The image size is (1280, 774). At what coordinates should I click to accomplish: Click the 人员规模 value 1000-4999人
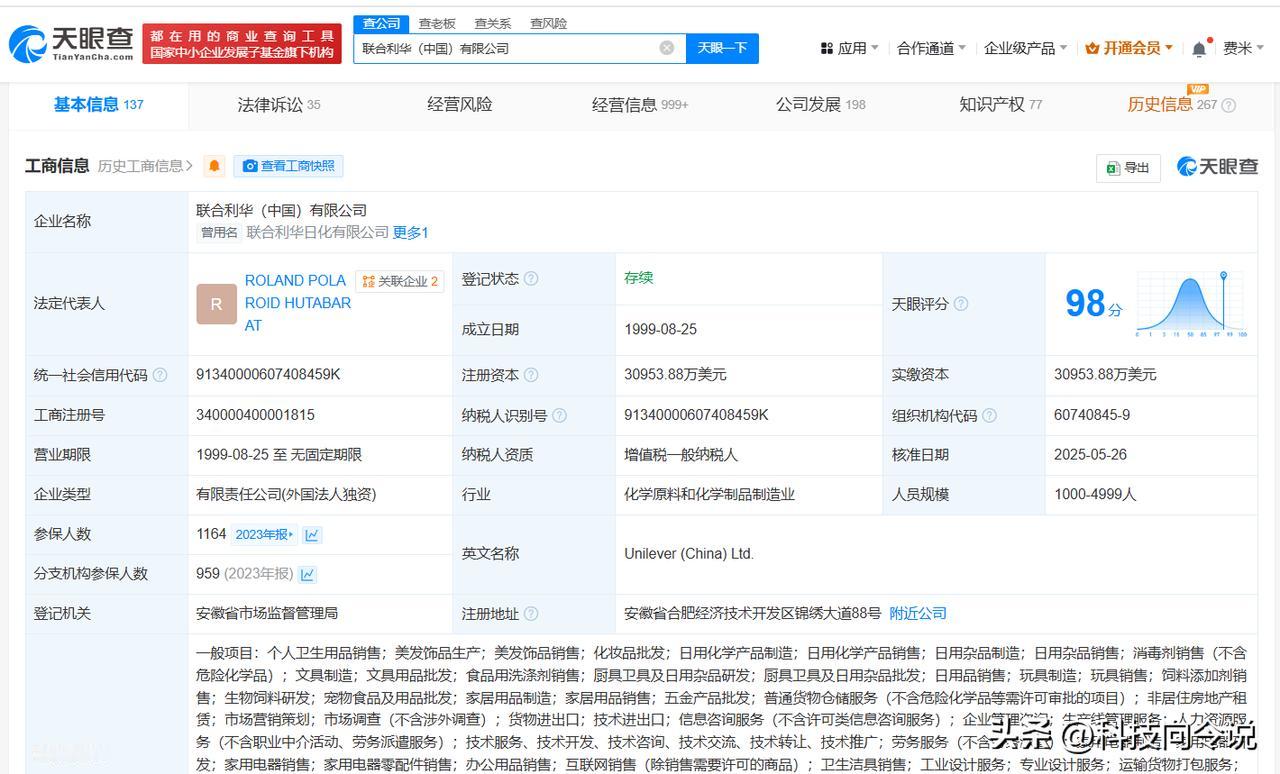[x=1095, y=495]
